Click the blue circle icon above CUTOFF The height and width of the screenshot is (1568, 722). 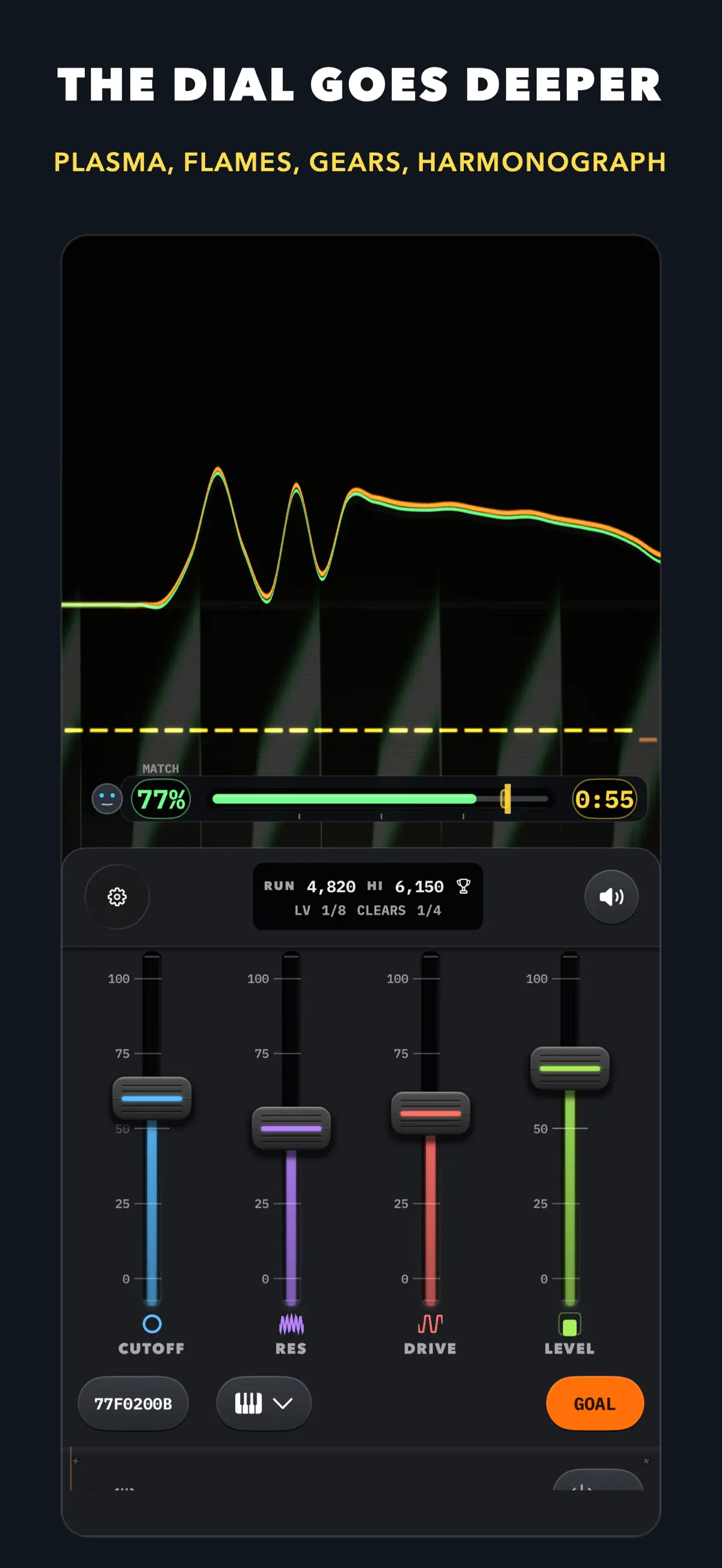pyautogui.click(x=152, y=1324)
